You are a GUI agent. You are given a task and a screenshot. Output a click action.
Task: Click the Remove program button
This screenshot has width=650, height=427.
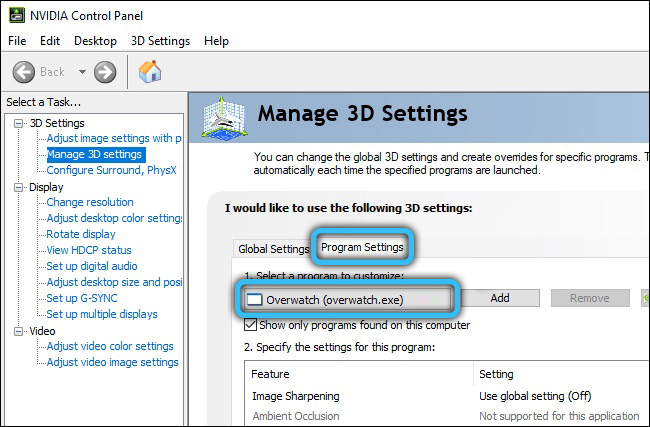590,298
